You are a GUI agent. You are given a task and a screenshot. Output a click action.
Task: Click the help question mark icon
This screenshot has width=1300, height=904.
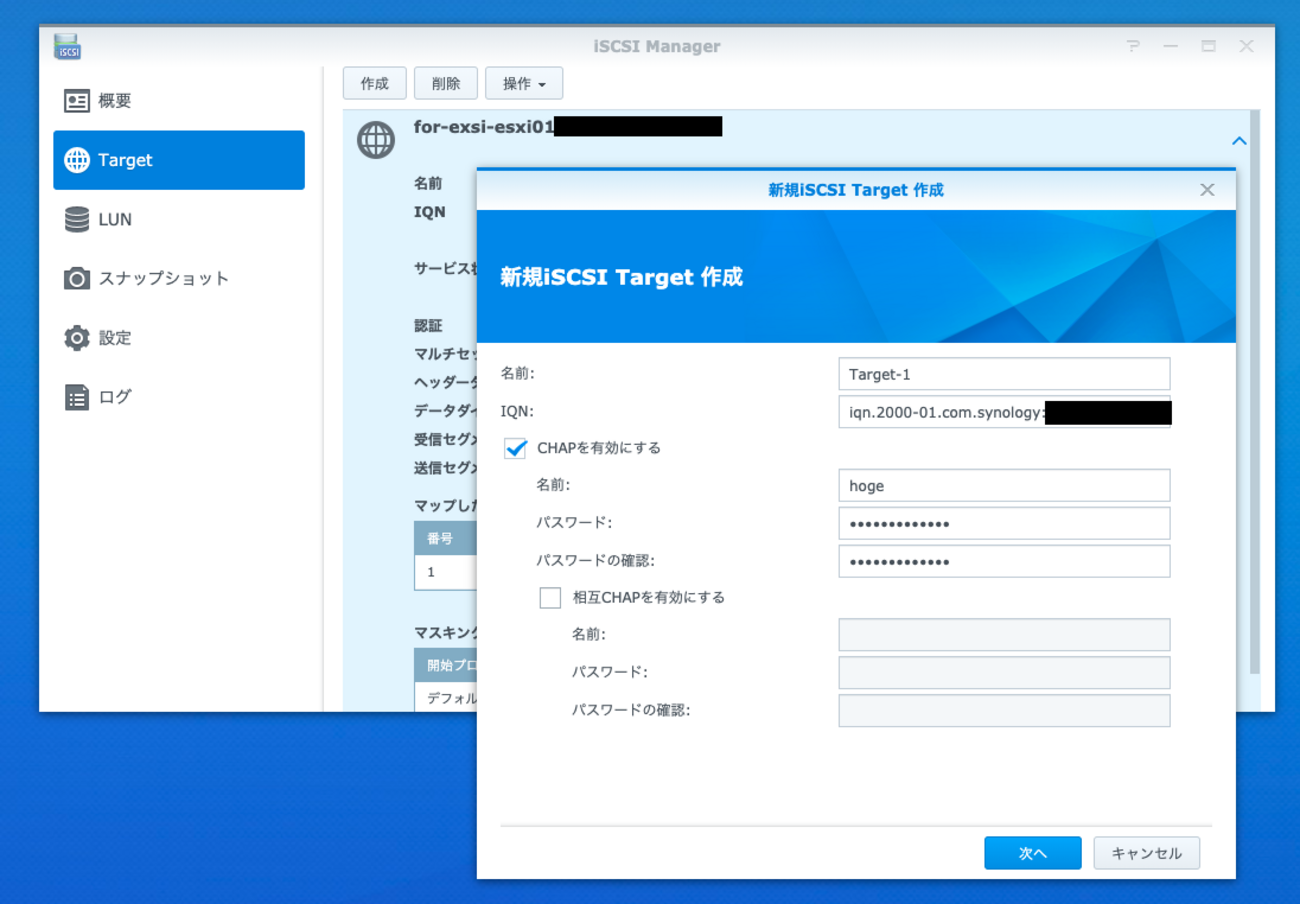pyautogui.click(x=1133, y=46)
